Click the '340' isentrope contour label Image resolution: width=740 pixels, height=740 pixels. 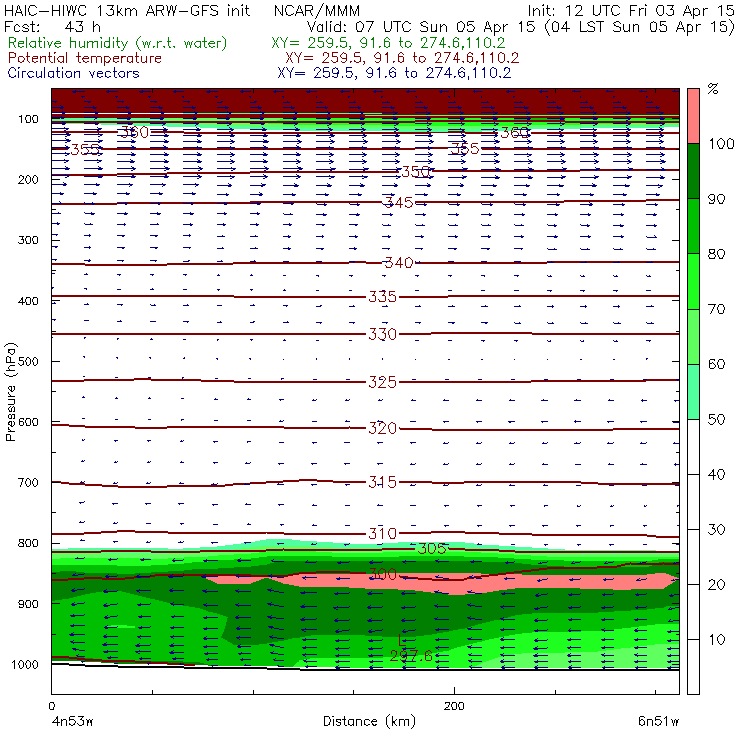point(399,262)
